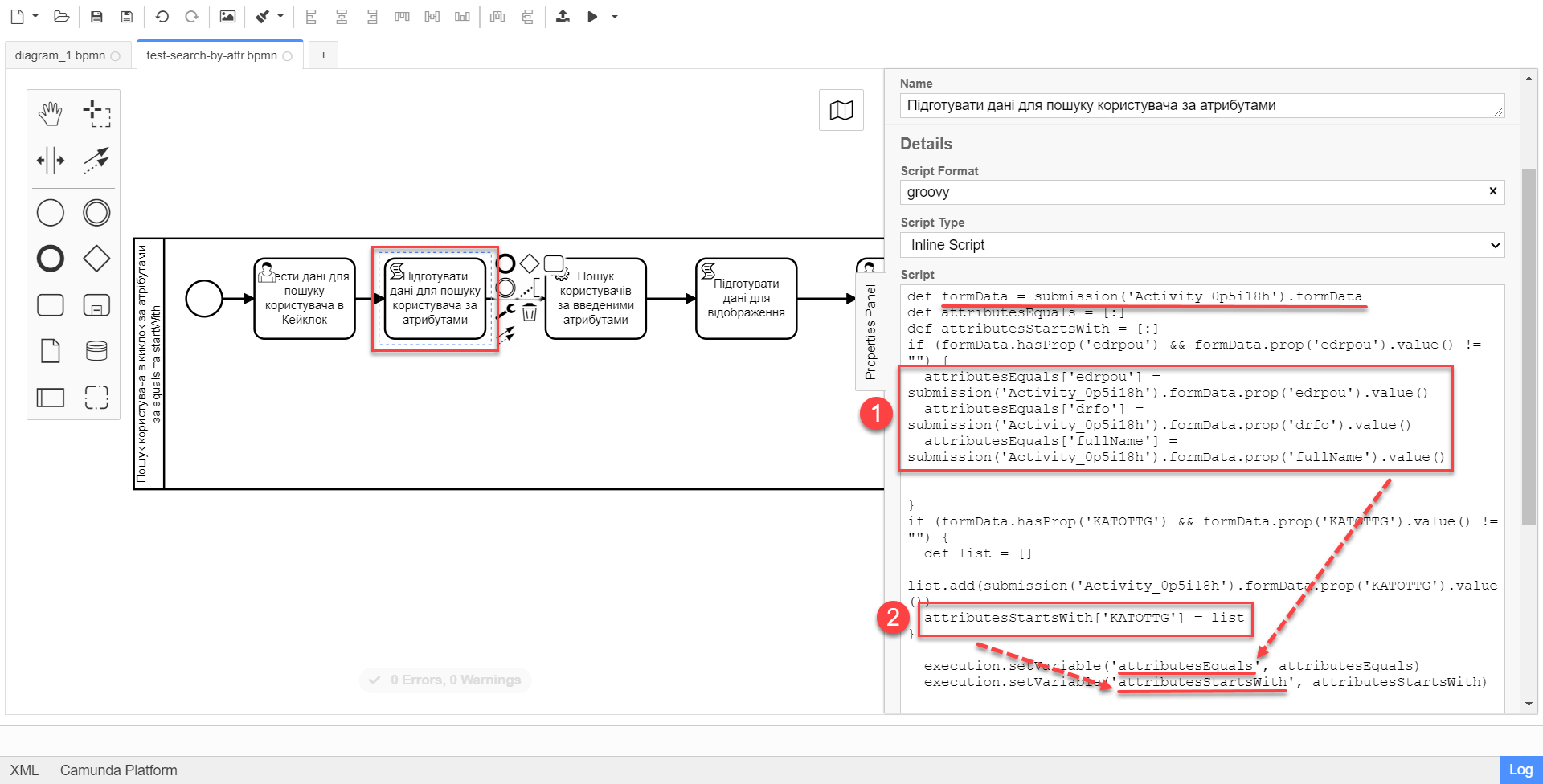Expand the Script Type dropdown
The width and height of the screenshot is (1543, 784).
(1201, 245)
